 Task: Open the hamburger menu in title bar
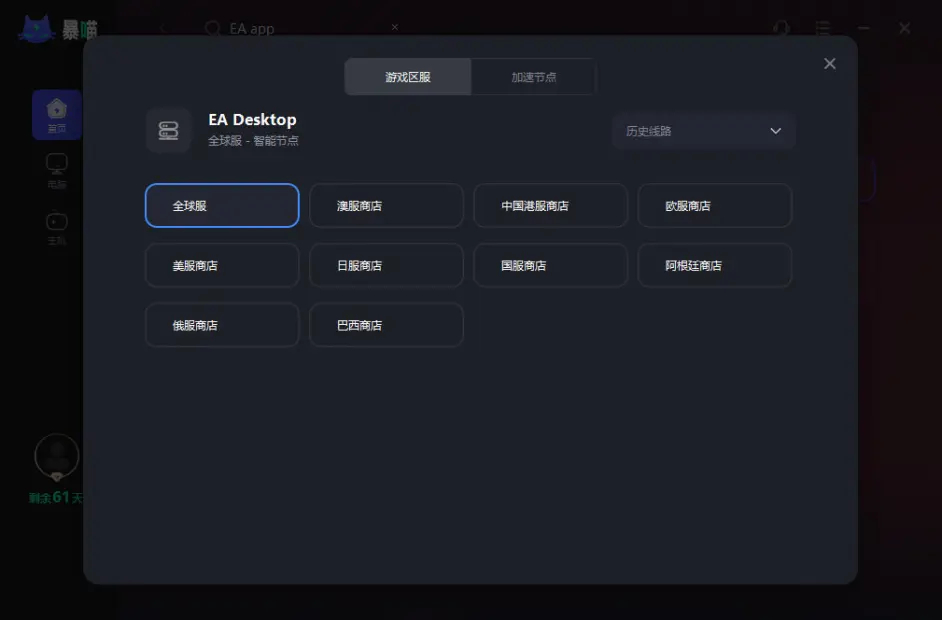click(822, 28)
